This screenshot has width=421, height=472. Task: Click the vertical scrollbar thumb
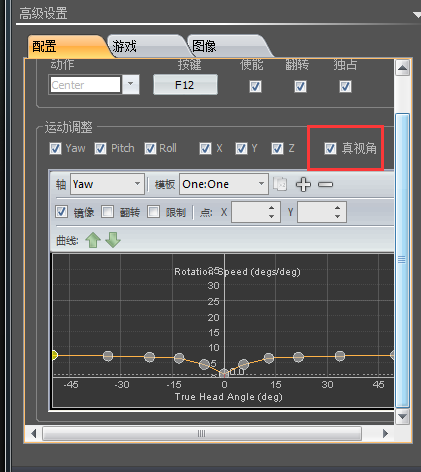402,260
